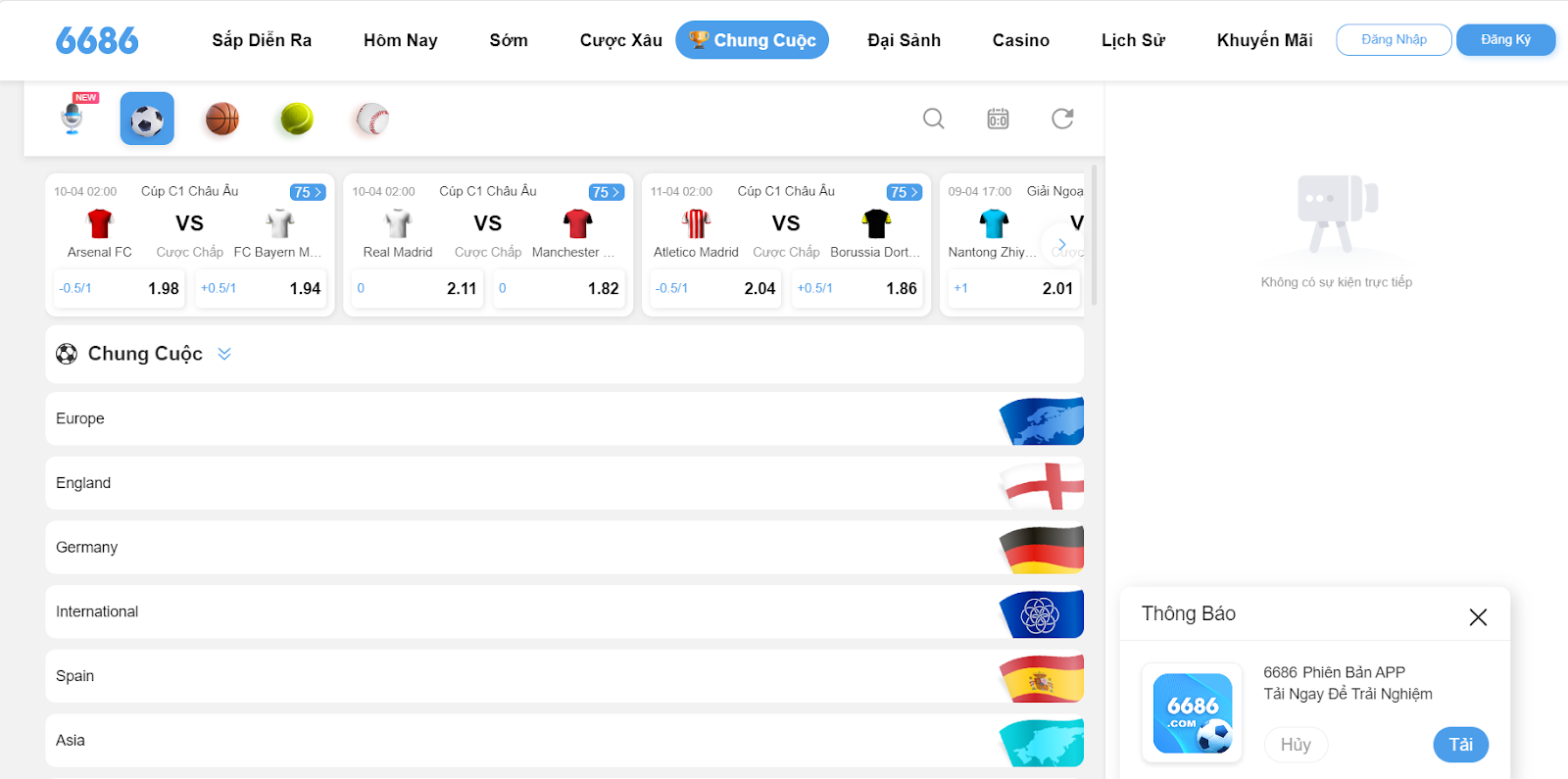Select Nantong Zhiyun +1 odds 2.01
The height and width of the screenshot is (779, 1568).
1013,288
